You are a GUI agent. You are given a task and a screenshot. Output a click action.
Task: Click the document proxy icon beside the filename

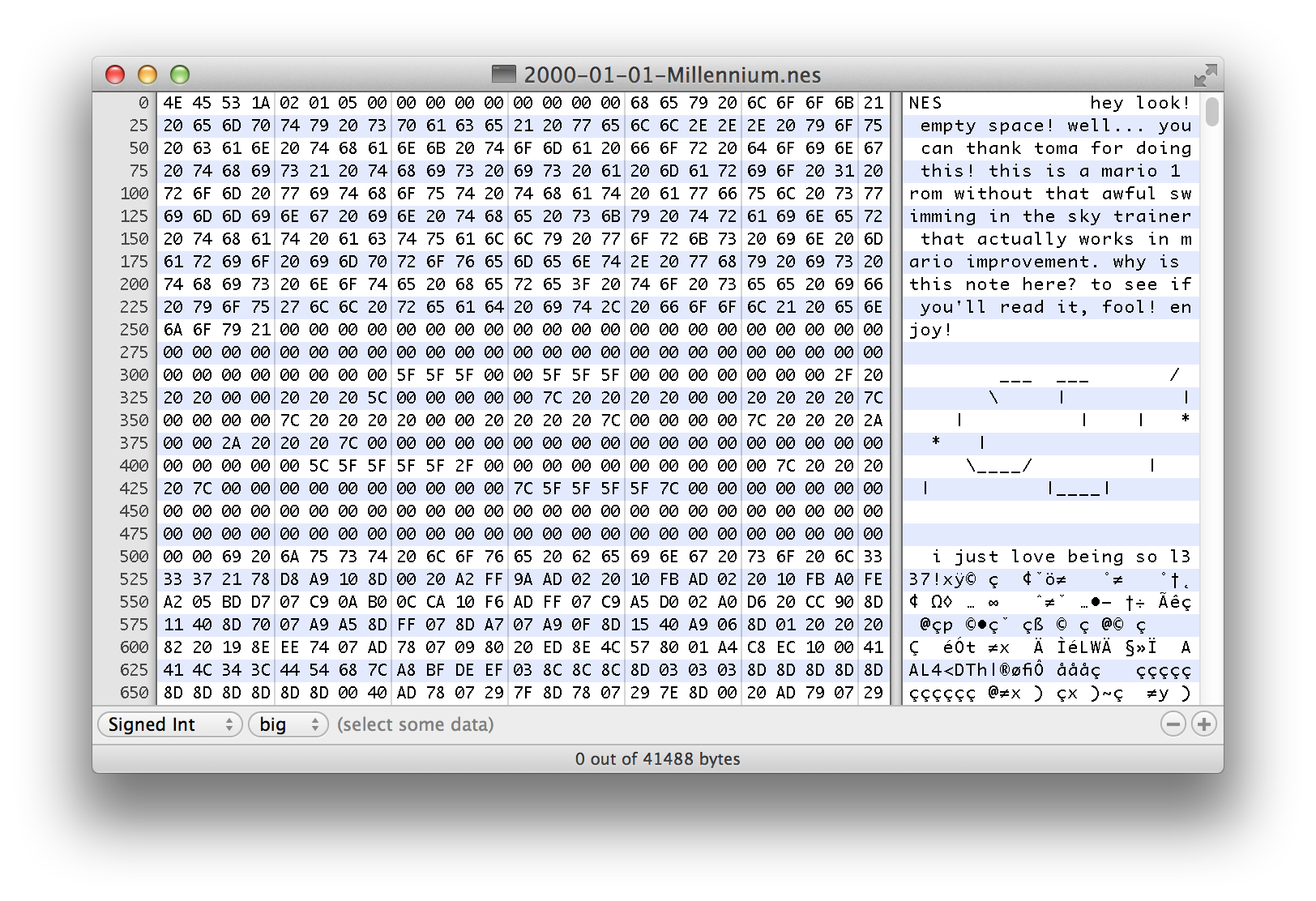pos(504,75)
